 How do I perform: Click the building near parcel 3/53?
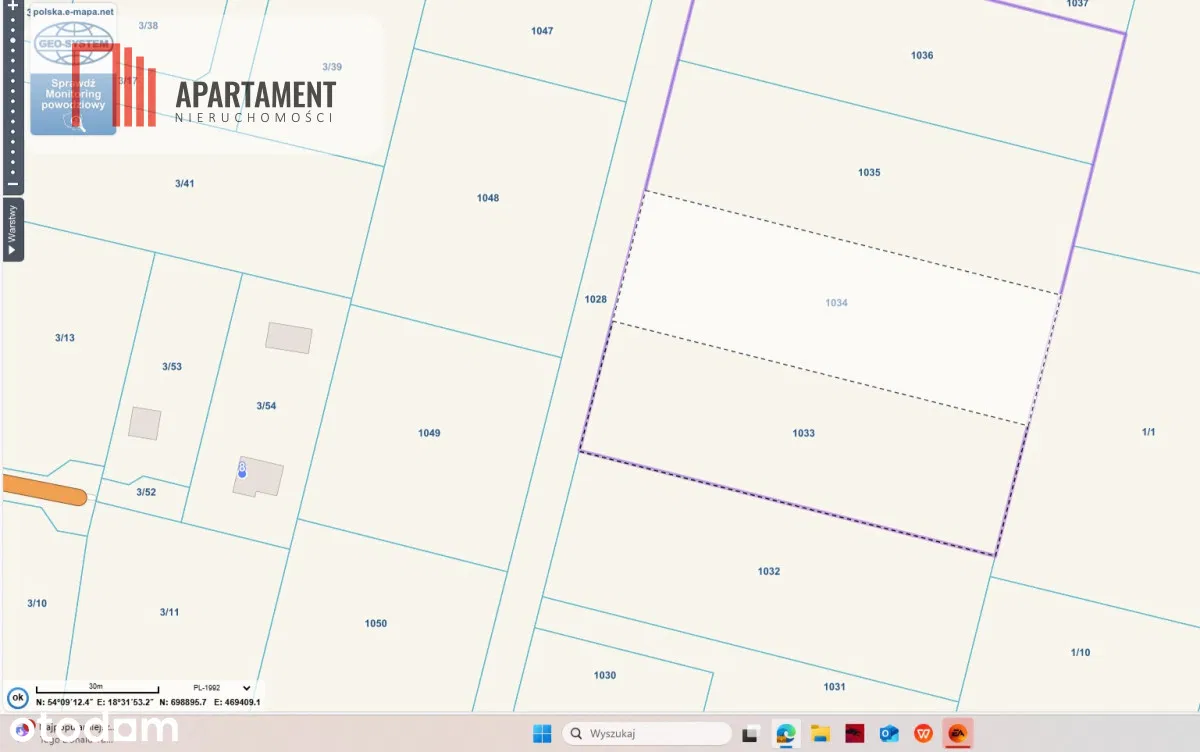(144, 423)
